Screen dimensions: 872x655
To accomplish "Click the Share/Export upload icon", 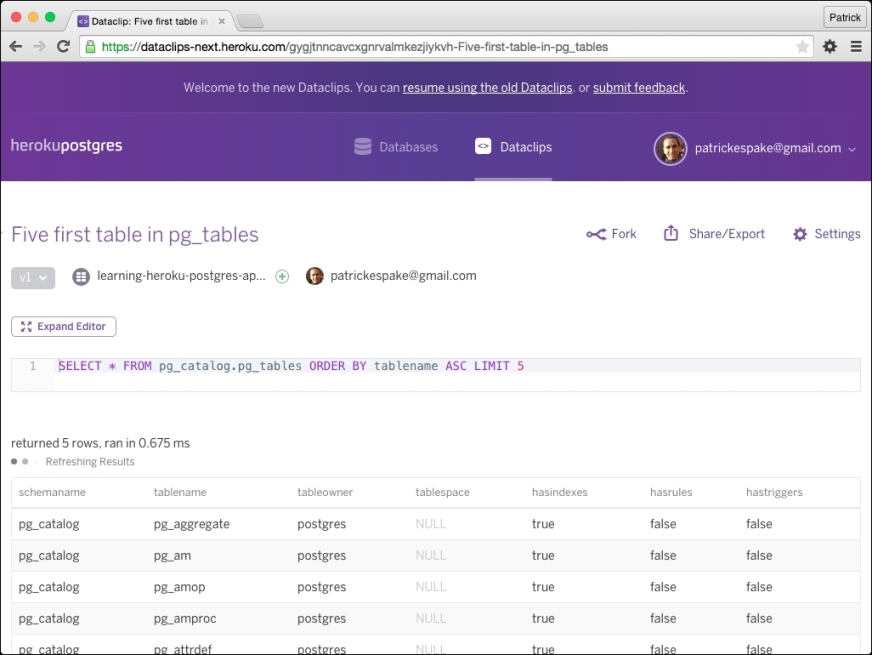I will pyautogui.click(x=671, y=233).
